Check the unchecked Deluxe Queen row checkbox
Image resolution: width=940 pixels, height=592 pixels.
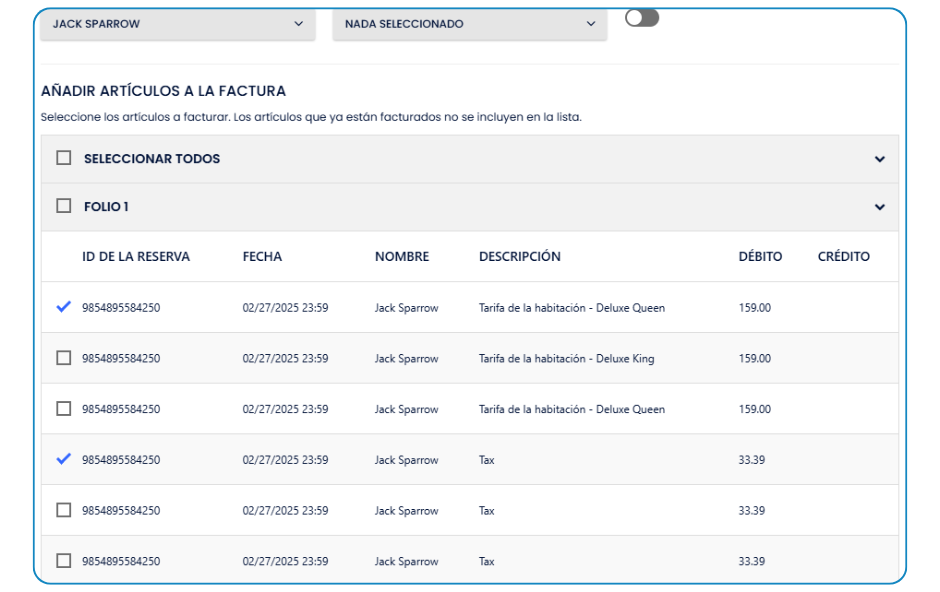click(64, 409)
